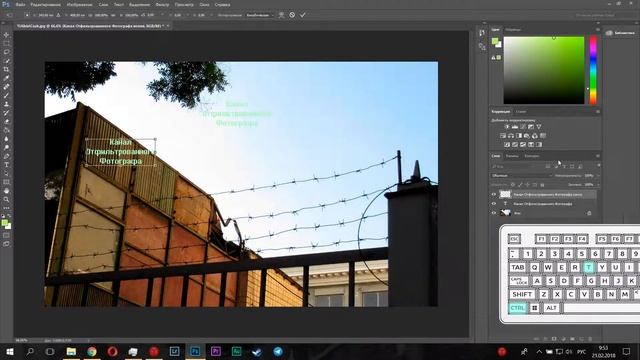Cancel the transform in options bar

pos(292,15)
